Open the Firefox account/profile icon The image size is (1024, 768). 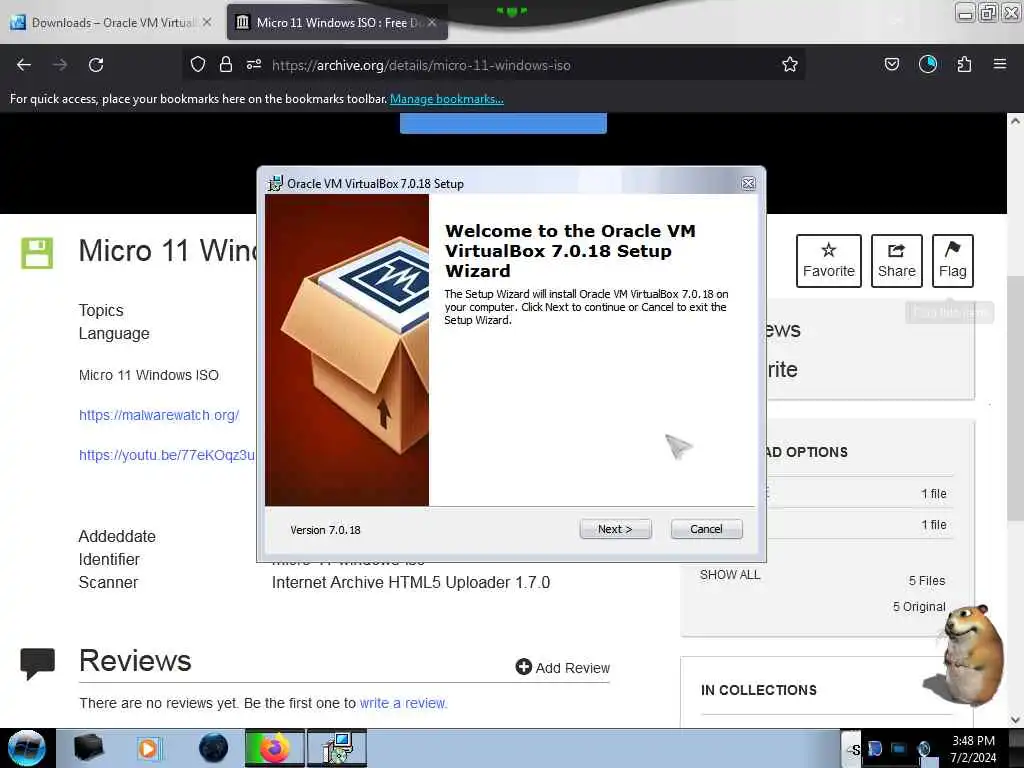pyautogui.click(x=927, y=64)
